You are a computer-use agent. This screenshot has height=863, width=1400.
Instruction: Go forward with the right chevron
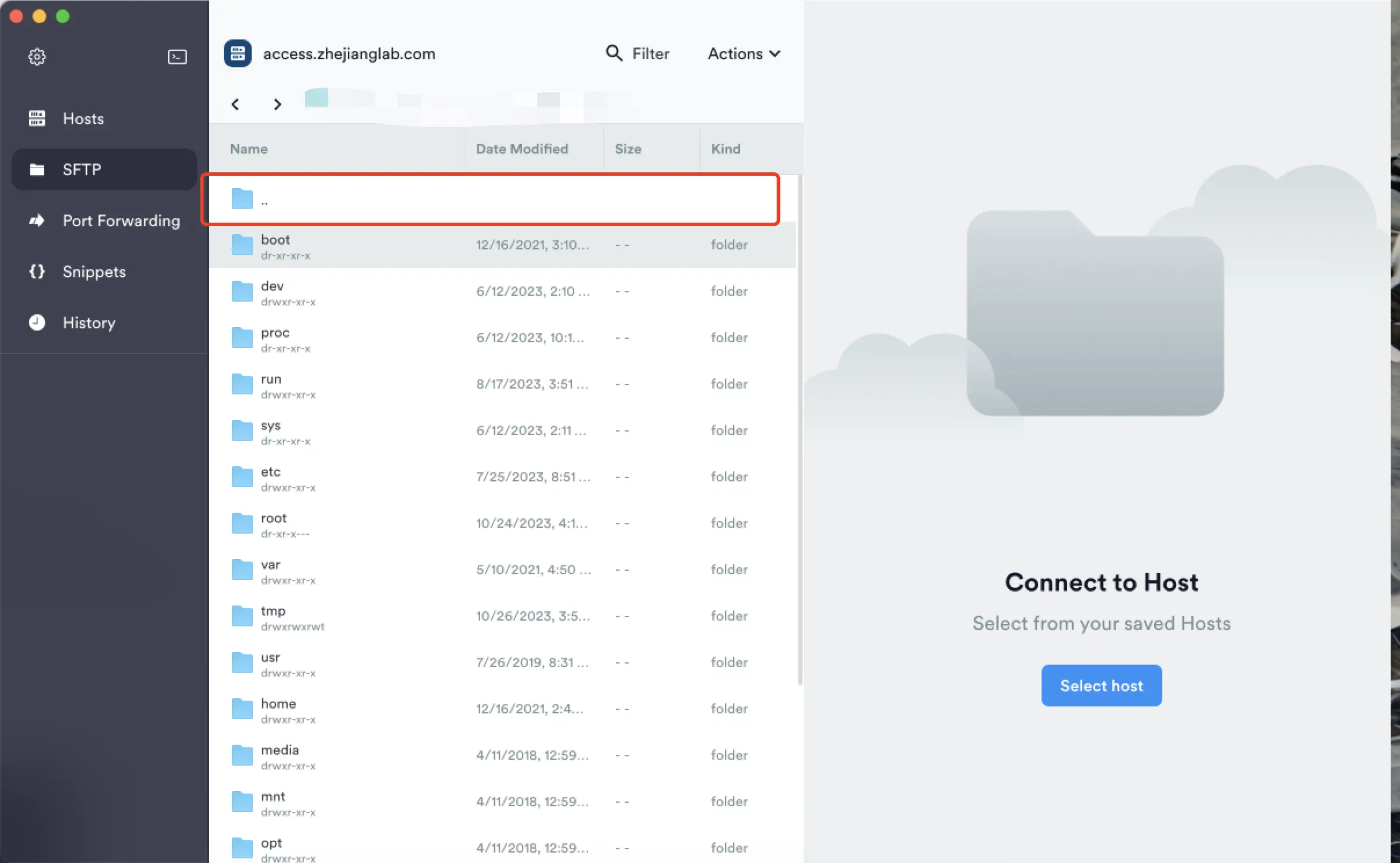(277, 104)
